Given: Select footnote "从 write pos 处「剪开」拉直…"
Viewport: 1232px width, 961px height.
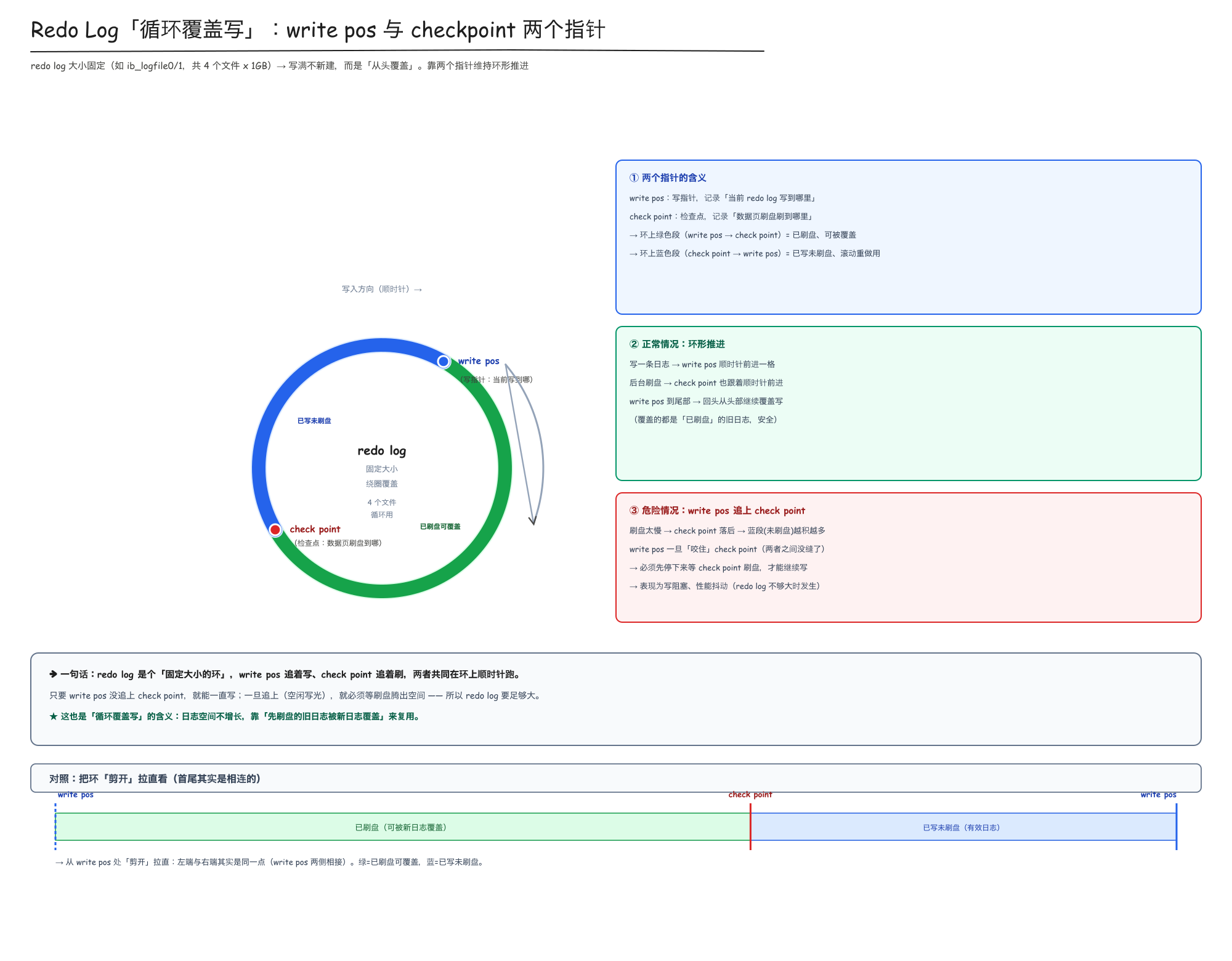Looking at the screenshot, I should [270, 862].
